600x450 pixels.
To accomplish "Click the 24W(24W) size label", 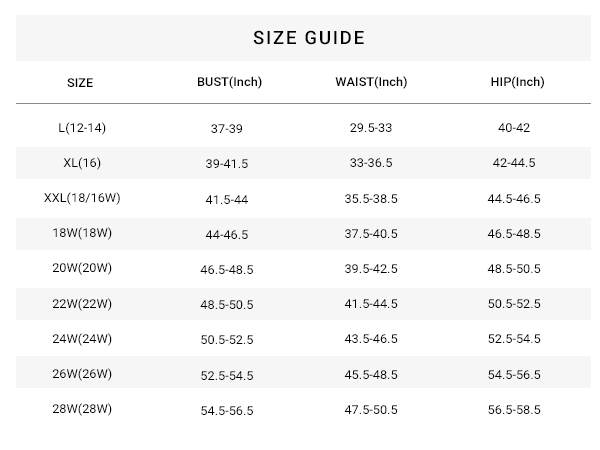I will click(x=82, y=339).
